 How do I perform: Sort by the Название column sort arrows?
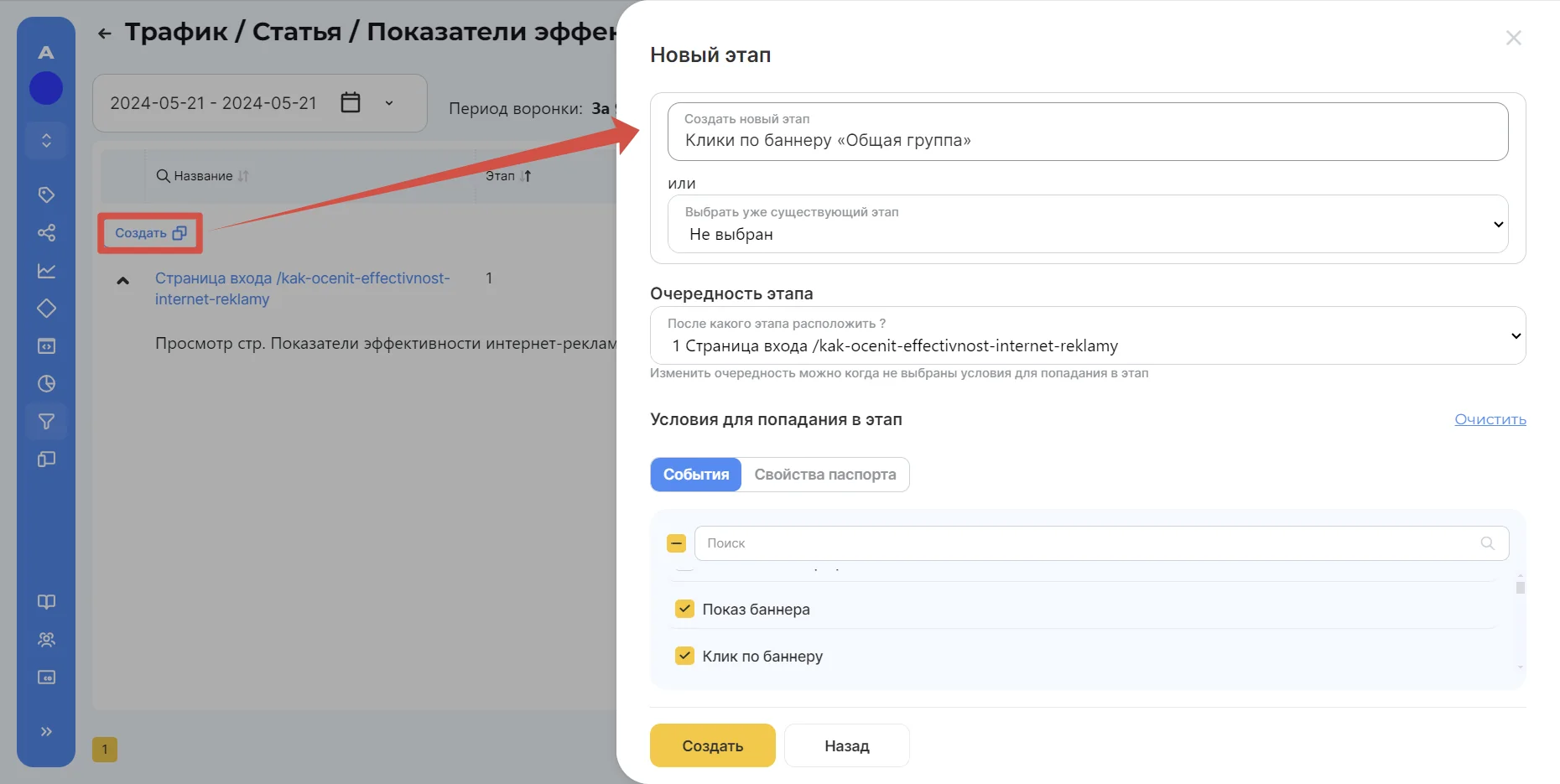coord(243,176)
